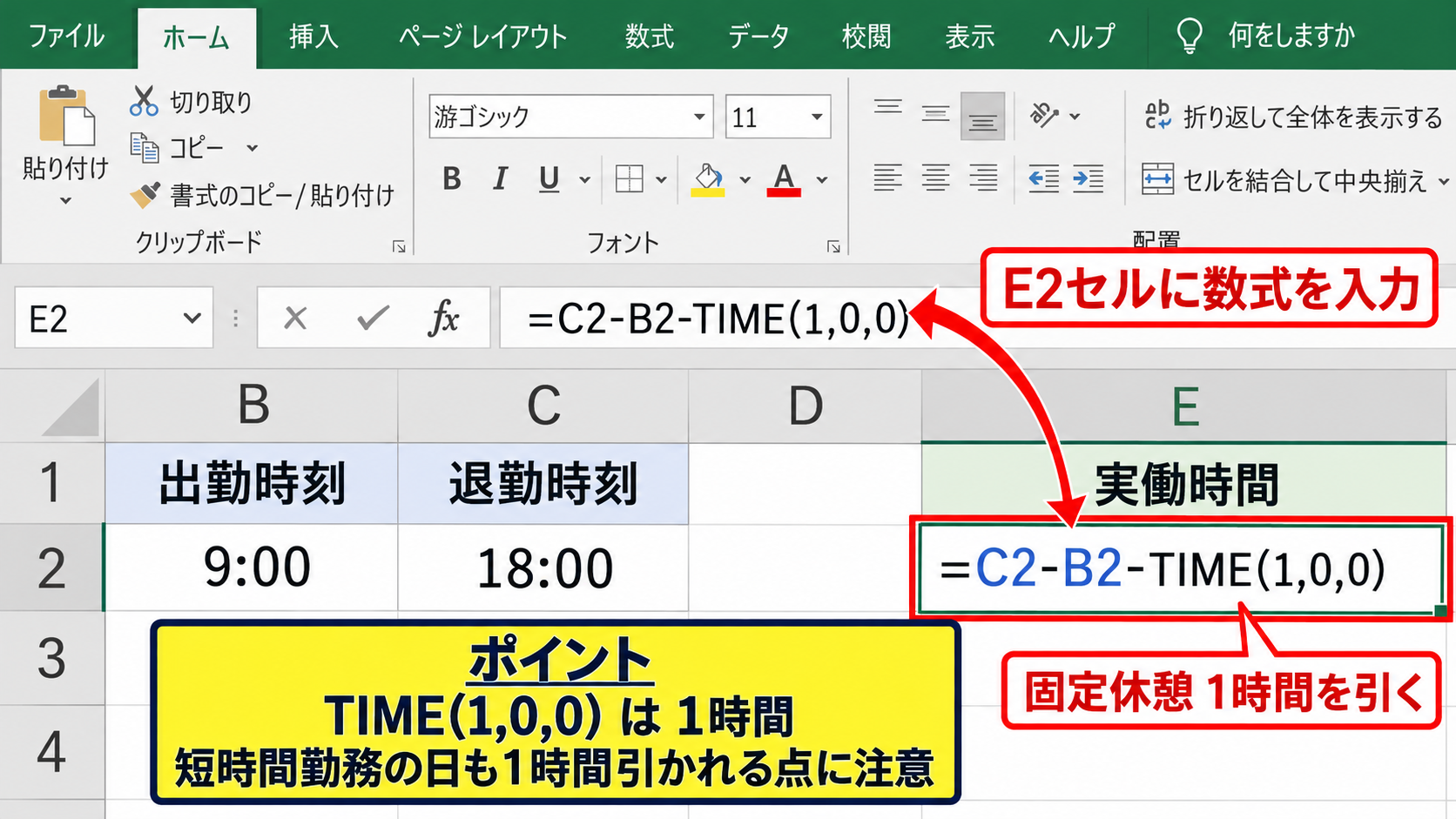This screenshot has height=819, width=1456.
Task: Decrease indent
Action: coord(1043,179)
